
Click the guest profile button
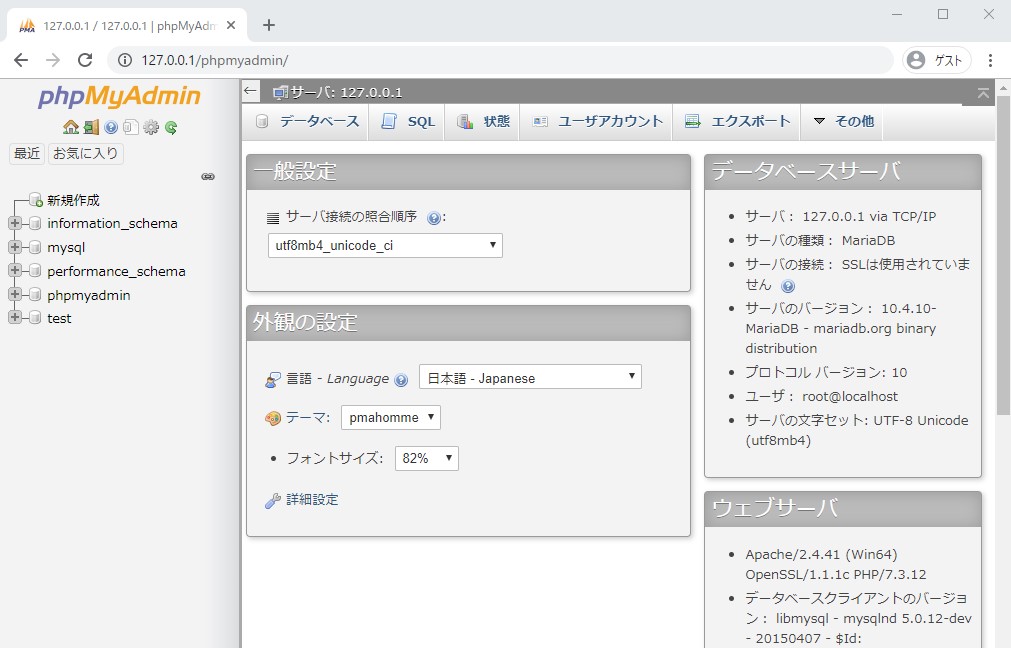936,60
